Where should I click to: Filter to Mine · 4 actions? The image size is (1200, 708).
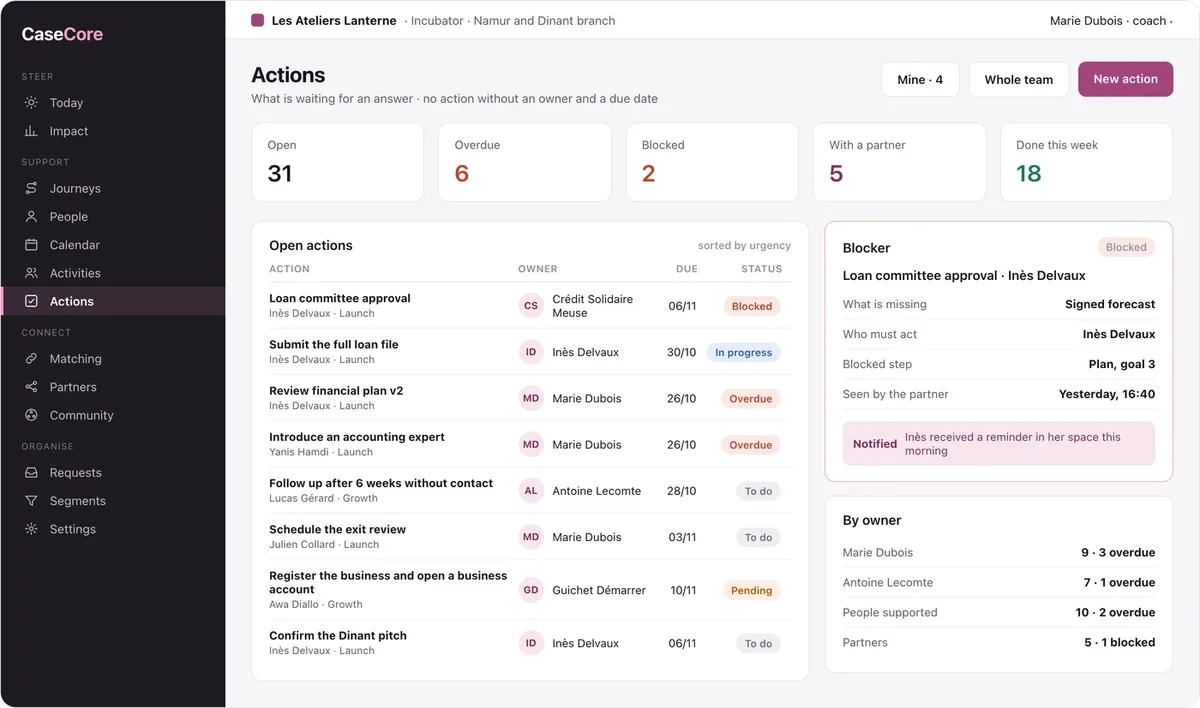(920, 79)
